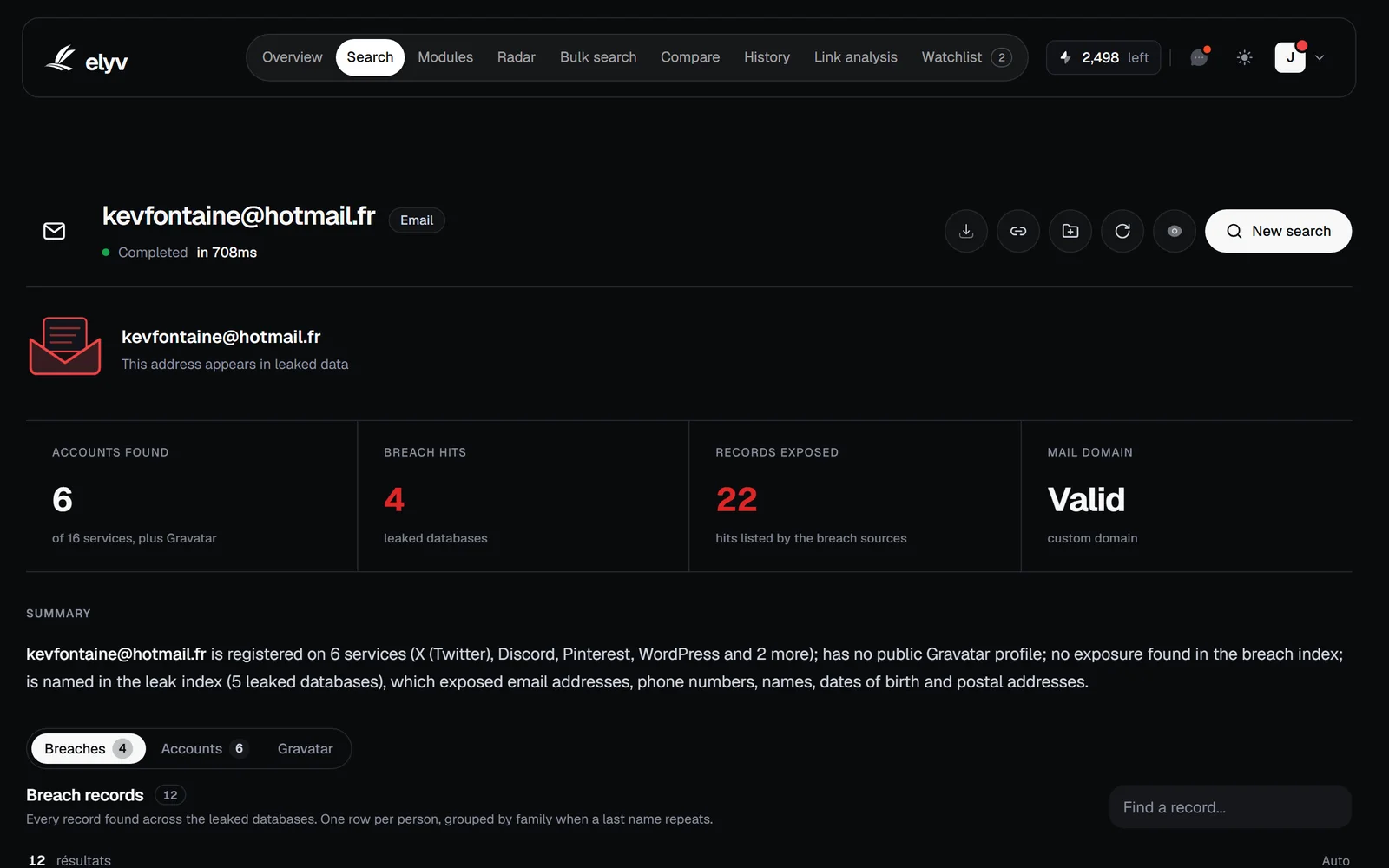The width and height of the screenshot is (1389, 868).
Task: Click the "in 708ms" timing text
Action: pos(227,253)
